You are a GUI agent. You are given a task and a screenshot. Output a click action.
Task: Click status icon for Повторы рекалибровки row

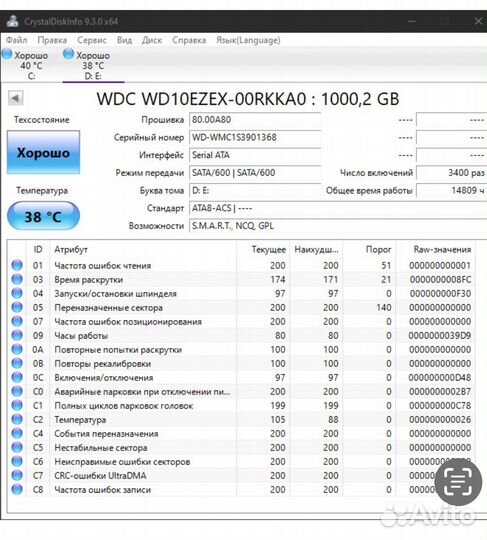point(17,363)
